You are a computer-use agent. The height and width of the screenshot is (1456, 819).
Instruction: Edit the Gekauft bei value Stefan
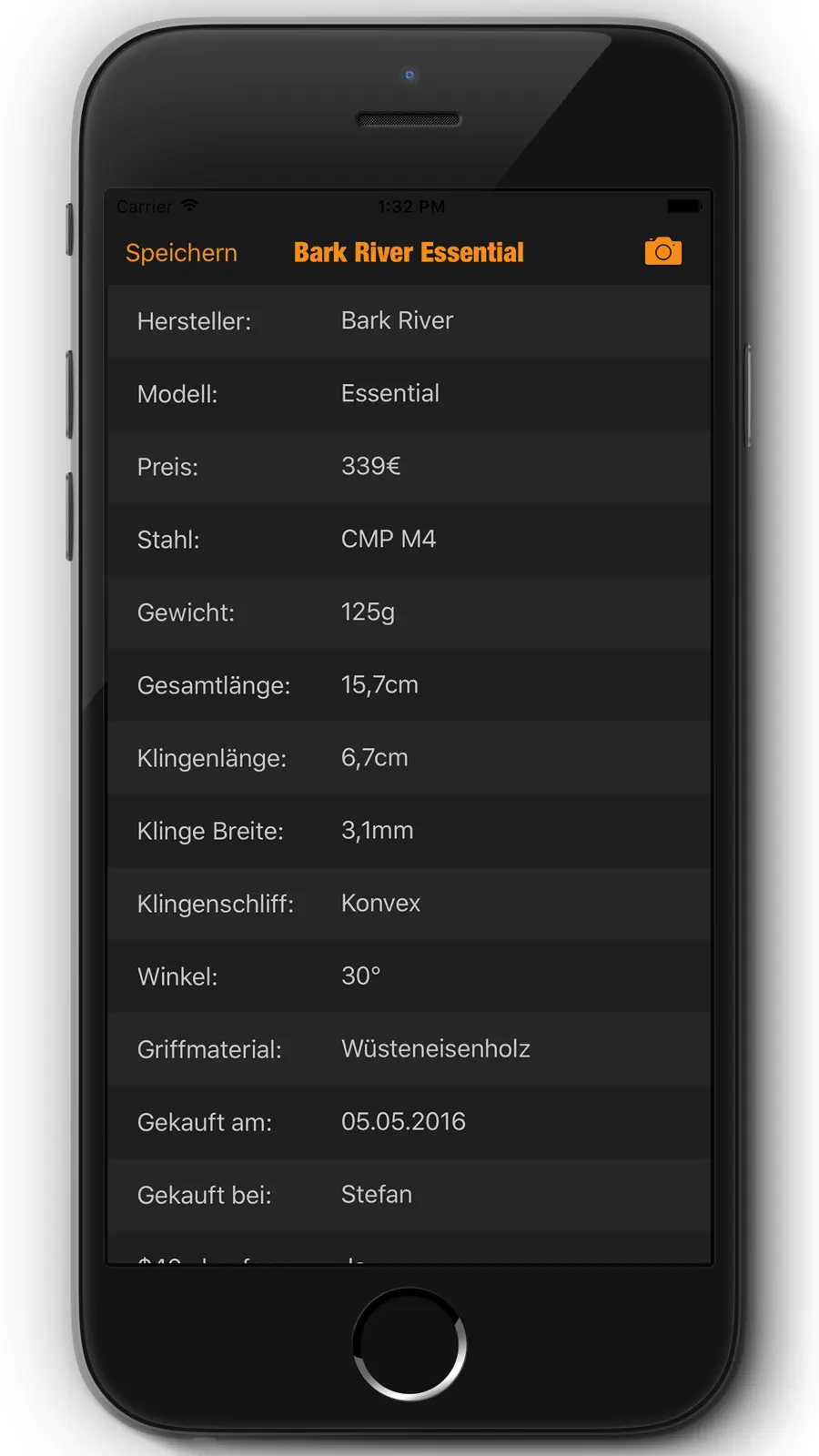pyautogui.click(x=376, y=1194)
